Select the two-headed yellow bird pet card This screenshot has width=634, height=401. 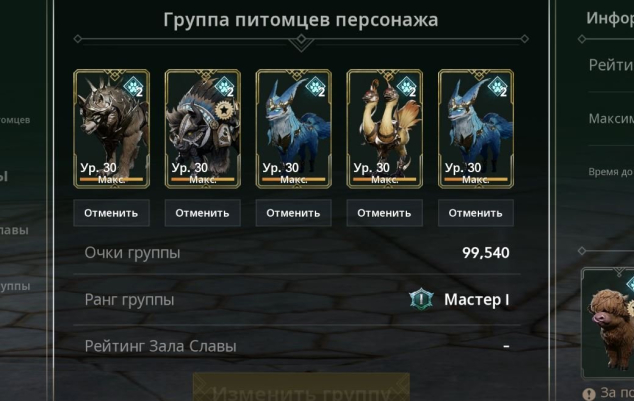[385, 129]
